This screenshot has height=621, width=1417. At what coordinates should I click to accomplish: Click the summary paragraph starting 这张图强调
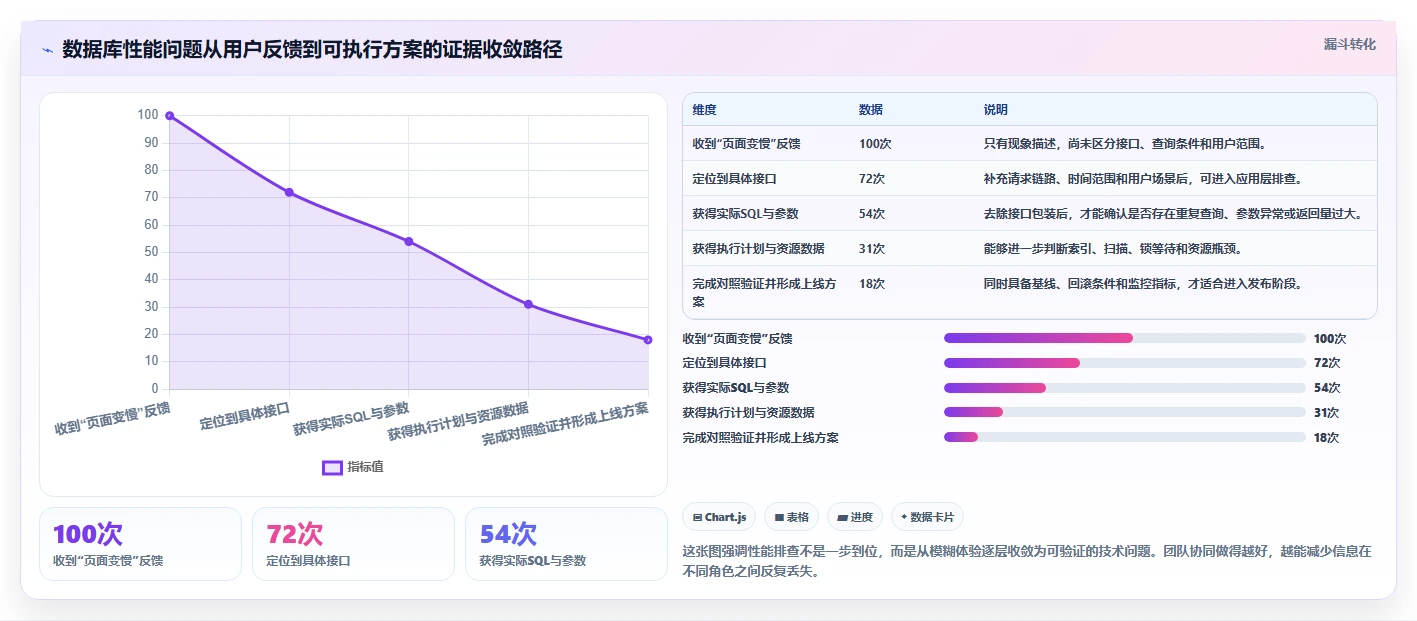1027,563
